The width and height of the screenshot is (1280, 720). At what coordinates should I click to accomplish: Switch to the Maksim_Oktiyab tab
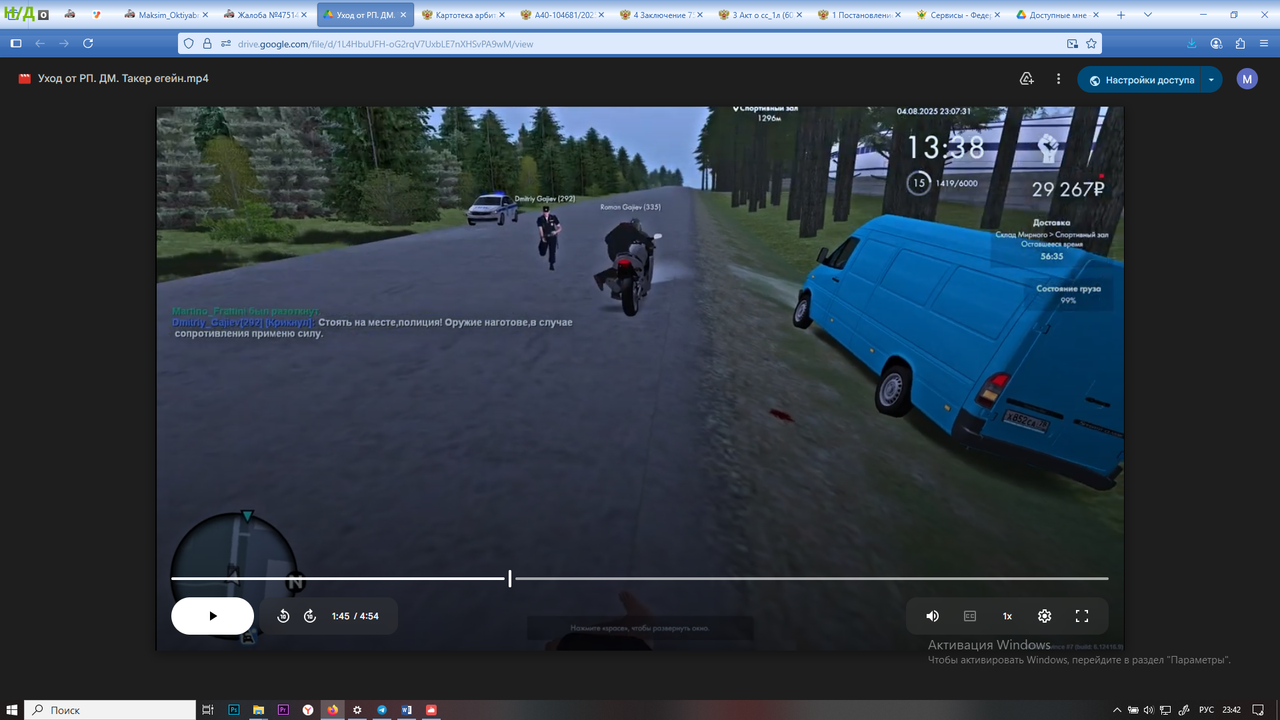tap(167, 15)
